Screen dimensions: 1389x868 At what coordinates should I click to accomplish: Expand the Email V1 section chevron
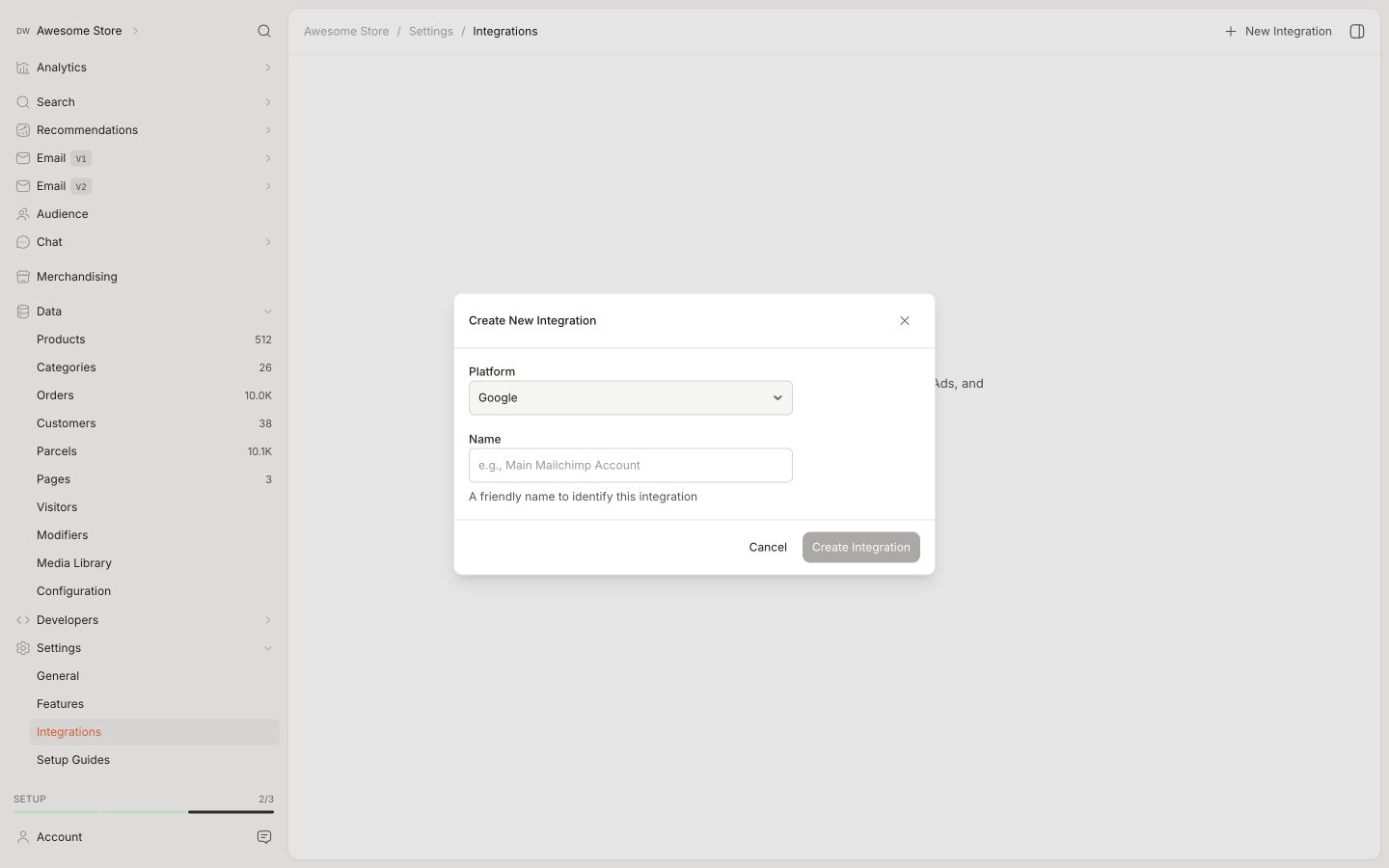268,158
